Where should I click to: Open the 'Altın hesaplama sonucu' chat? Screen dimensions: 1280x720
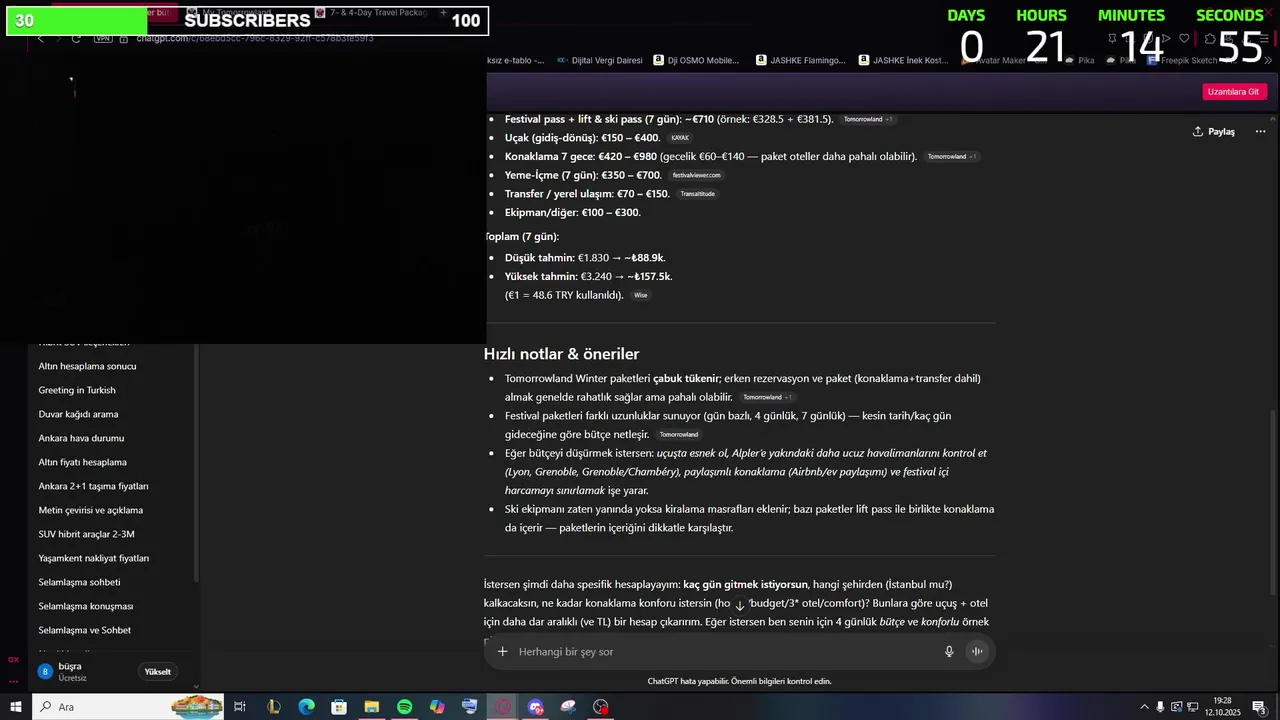pos(87,366)
